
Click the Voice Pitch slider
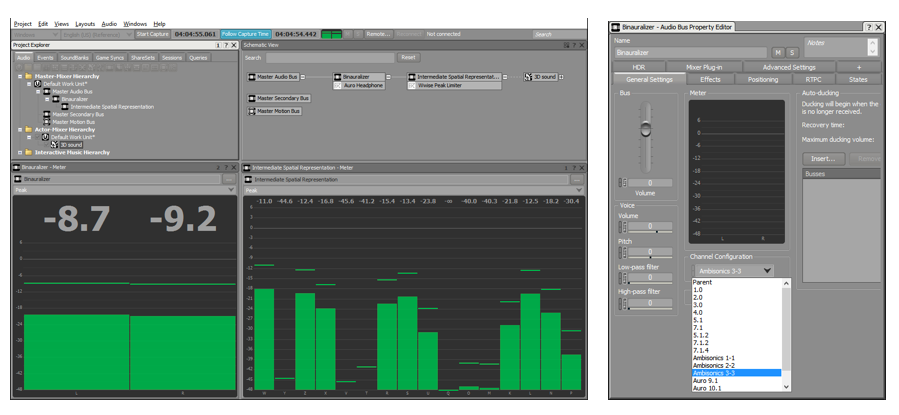[650, 257]
